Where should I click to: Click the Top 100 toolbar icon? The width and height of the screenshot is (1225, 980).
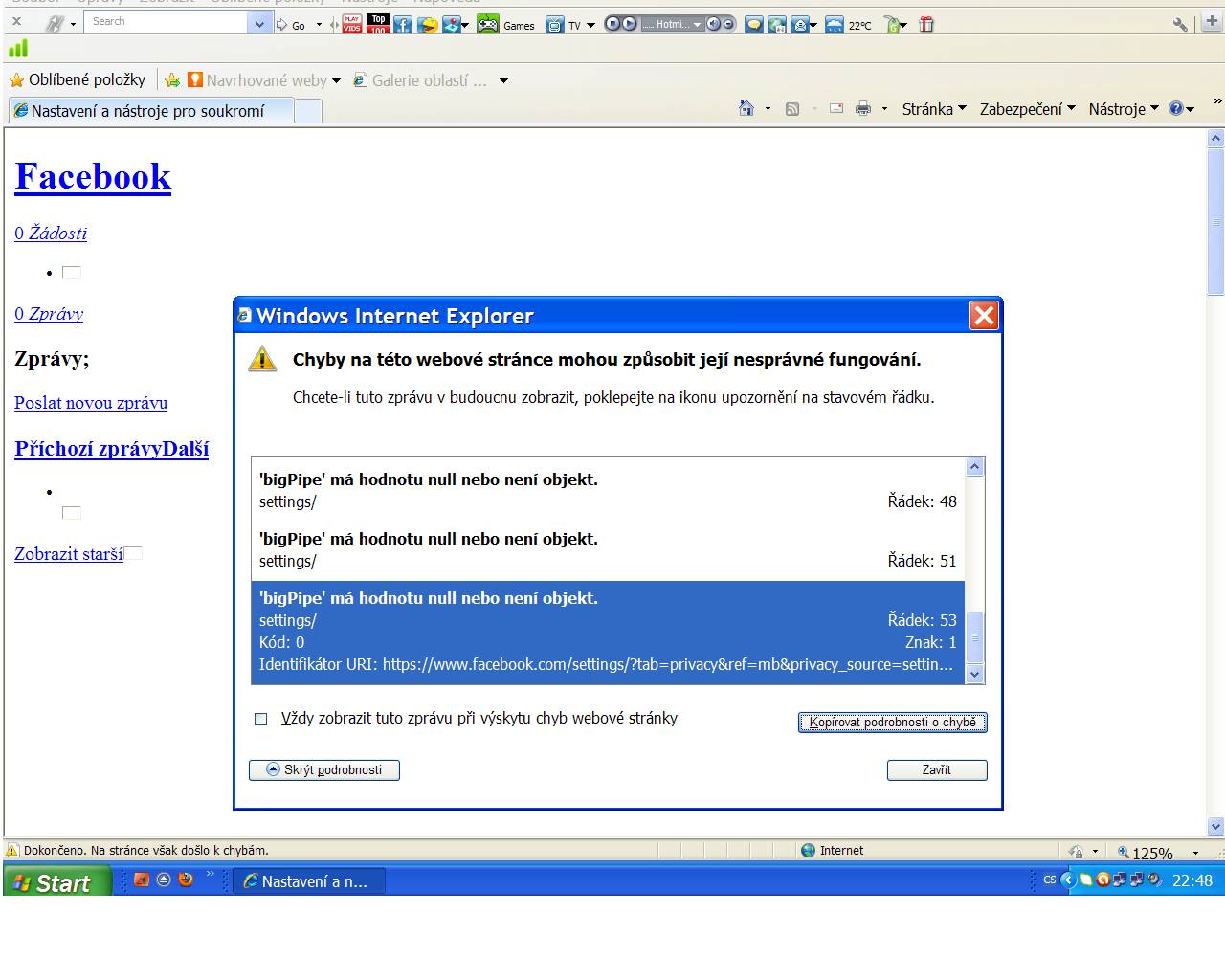(378, 24)
